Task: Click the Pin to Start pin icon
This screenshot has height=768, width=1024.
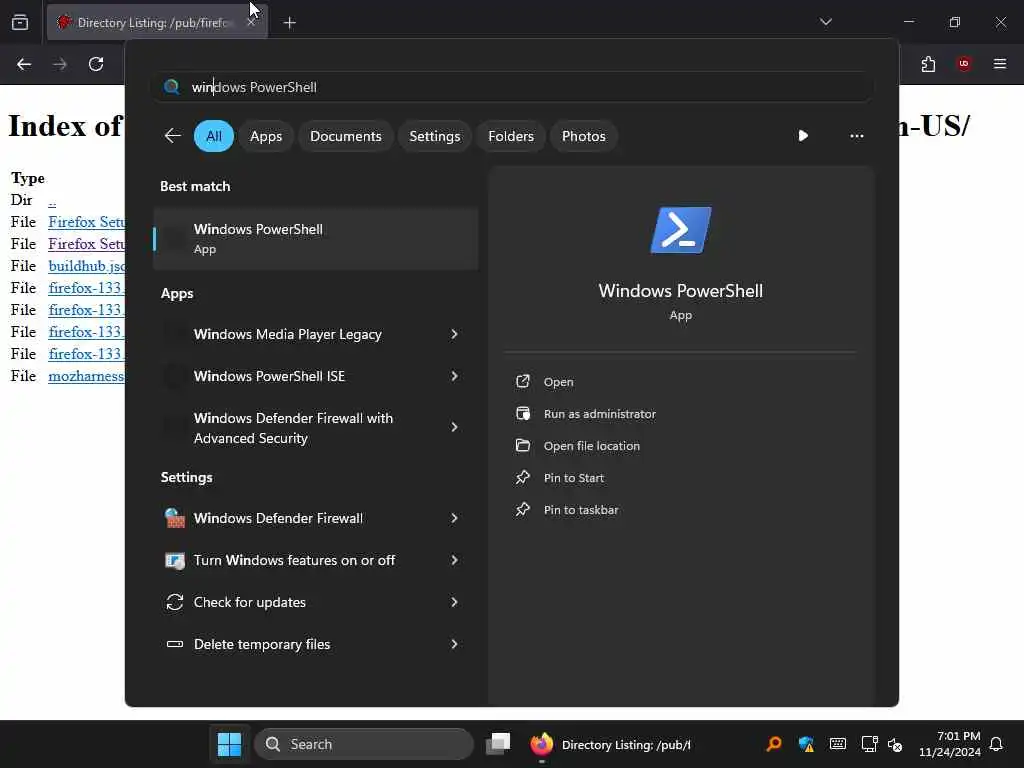Action: coord(522,477)
